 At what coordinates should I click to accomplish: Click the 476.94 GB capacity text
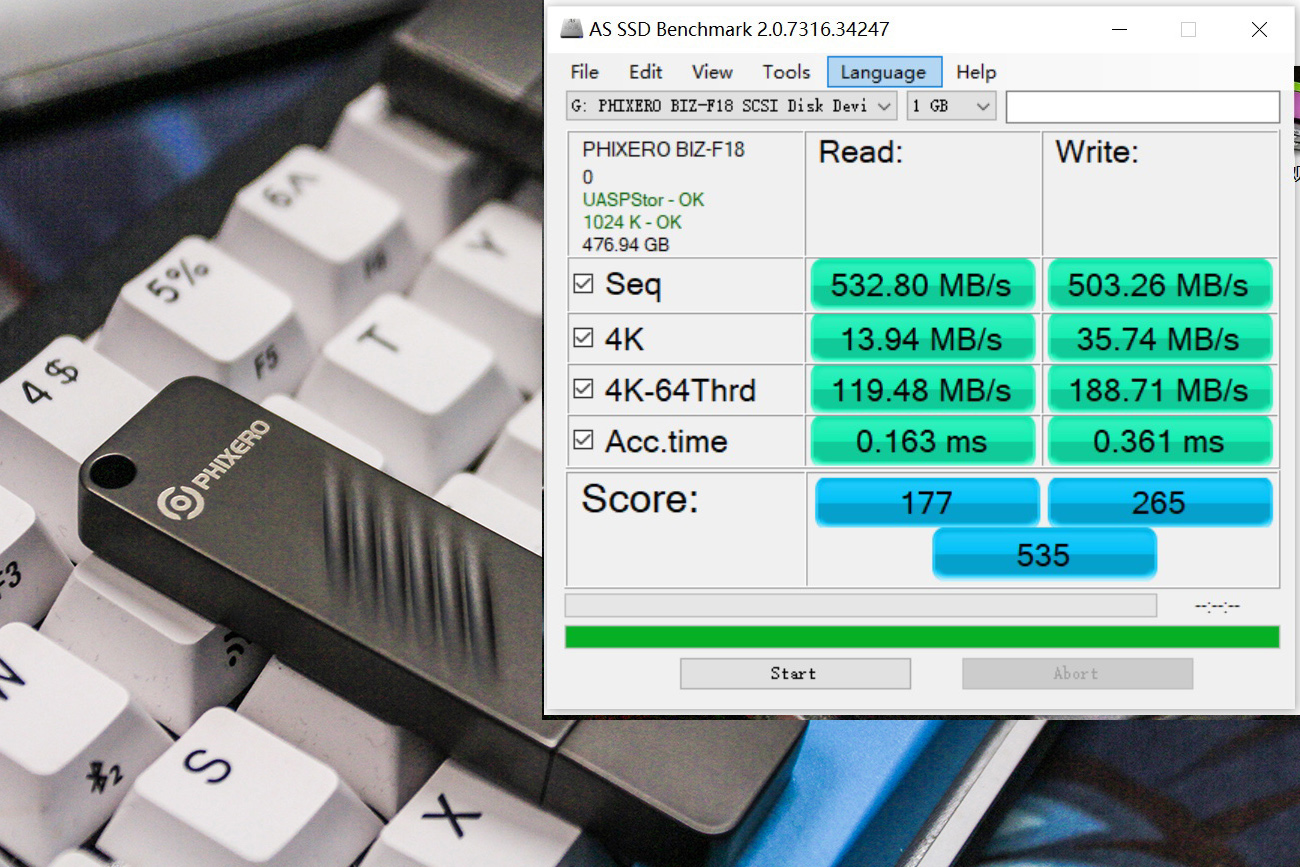(x=626, y=244)
